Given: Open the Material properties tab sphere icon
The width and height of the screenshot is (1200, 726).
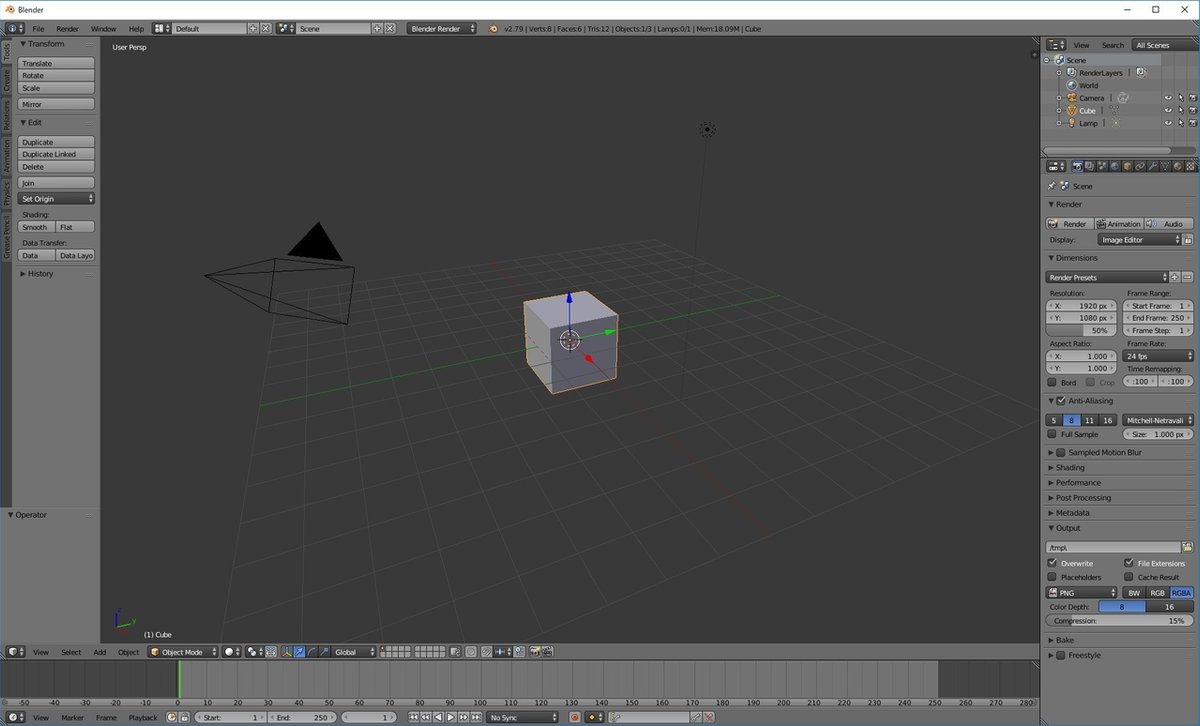Looking at the screenshot, I should 1178,166.
